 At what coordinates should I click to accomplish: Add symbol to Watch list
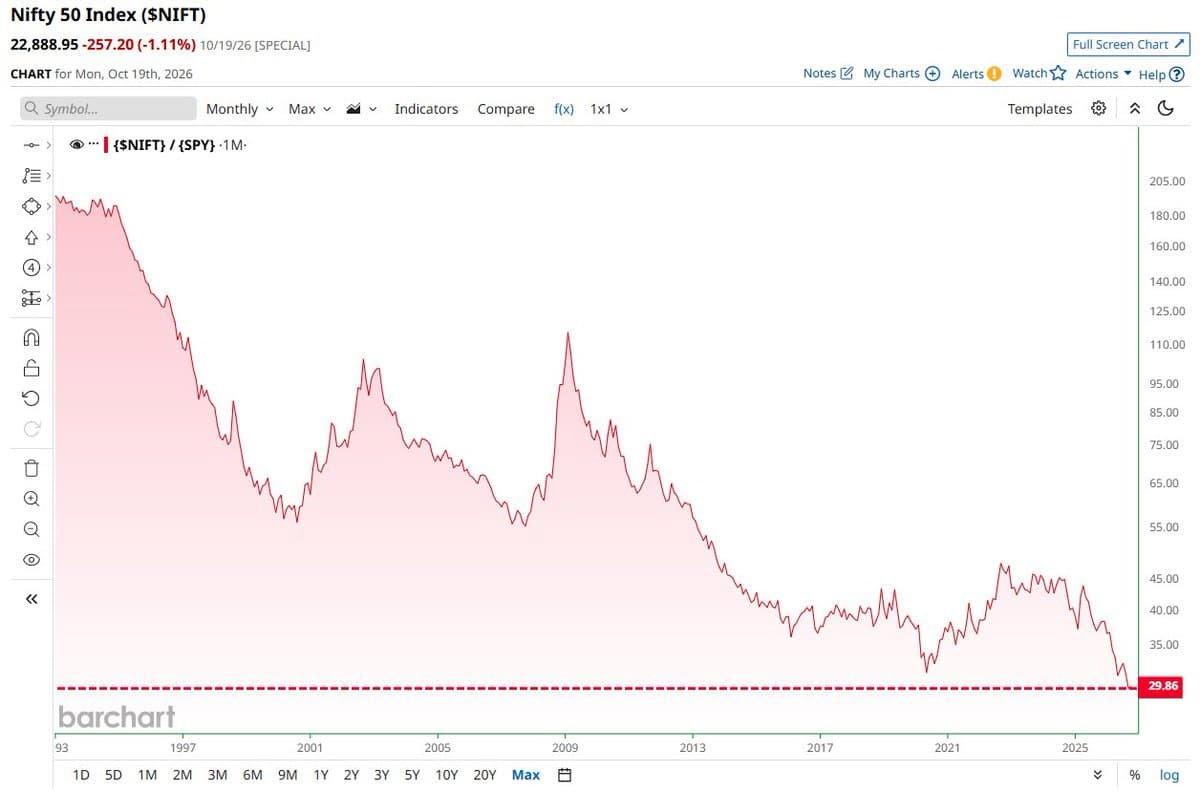click(x=1039, y=73)
